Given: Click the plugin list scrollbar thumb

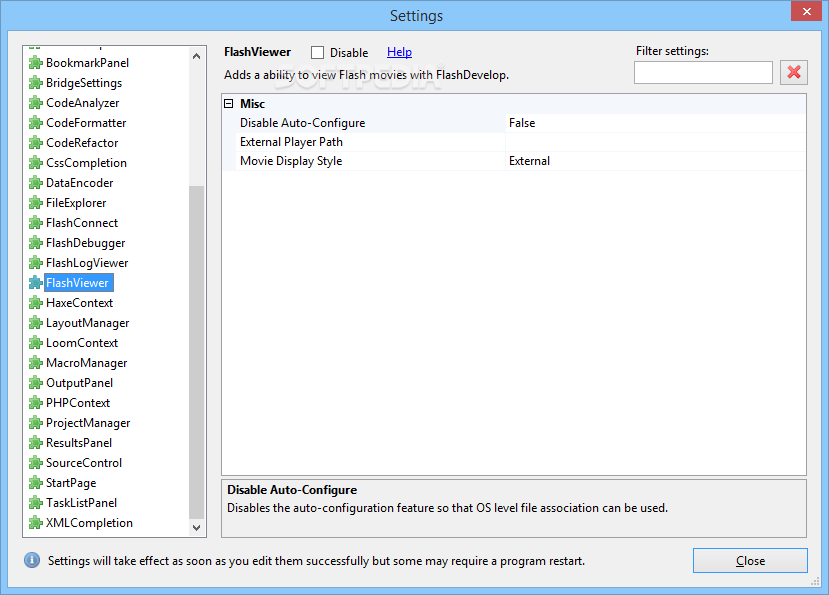Looking at the screenshot, I should [197, 352].
